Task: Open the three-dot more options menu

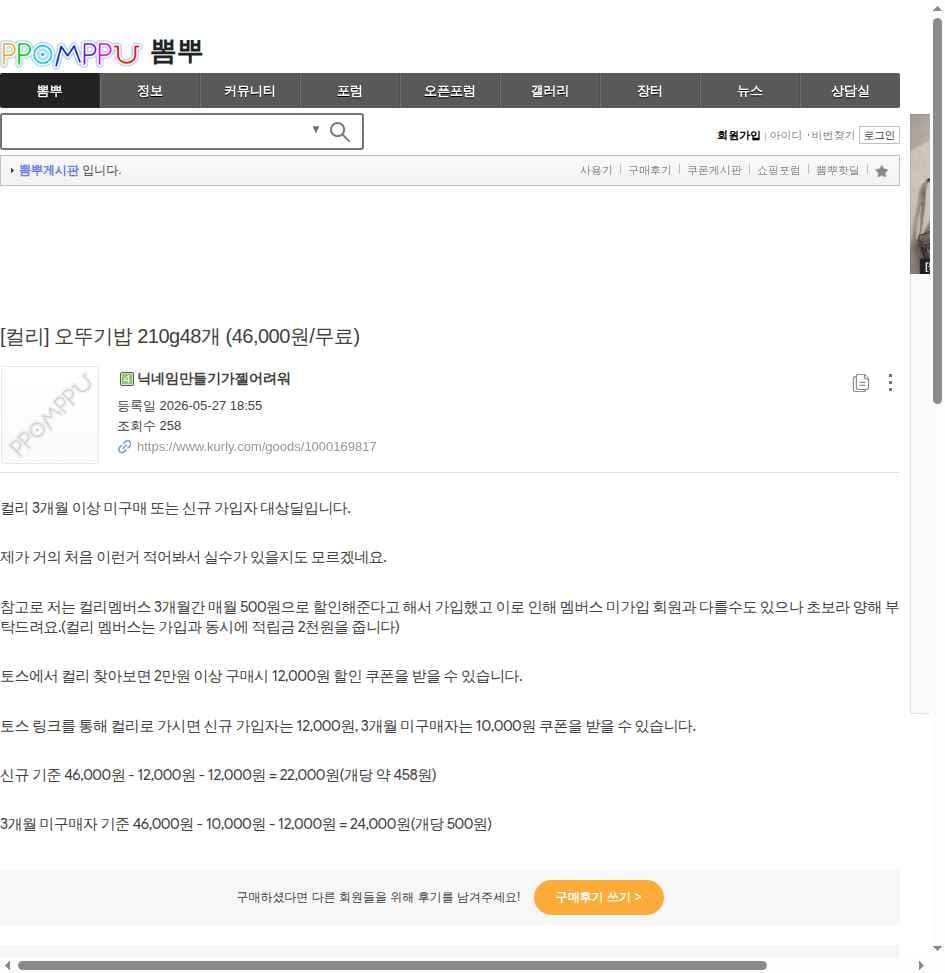Action: (x=890, y=382)
